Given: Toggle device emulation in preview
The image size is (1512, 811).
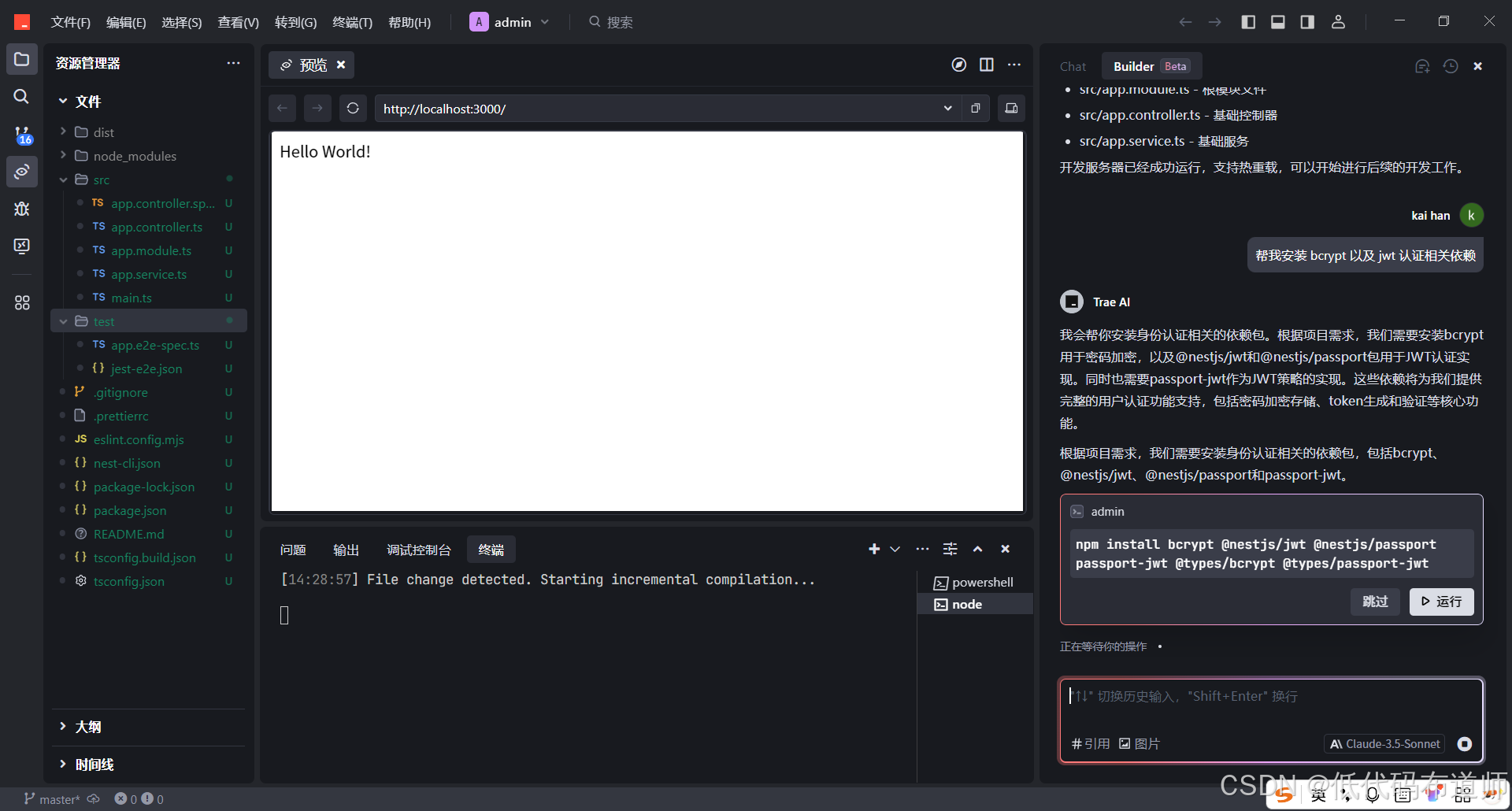Looking at the screenshot, I should tap(1011, 109).
